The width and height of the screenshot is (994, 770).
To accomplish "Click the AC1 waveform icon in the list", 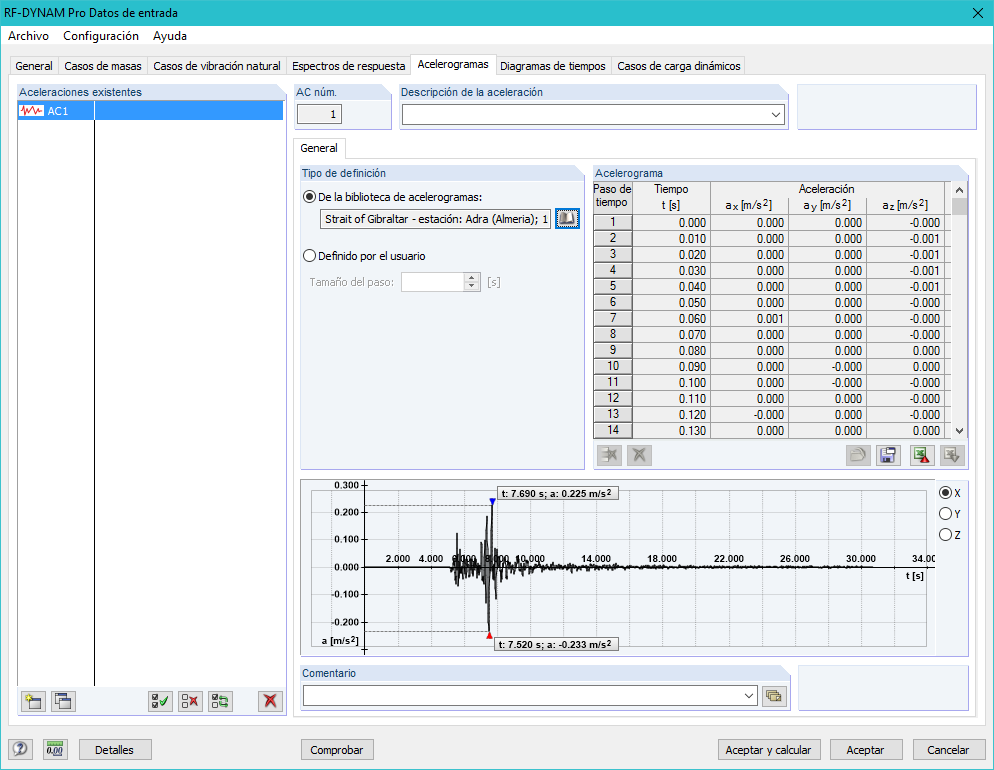I will [32, 111].
